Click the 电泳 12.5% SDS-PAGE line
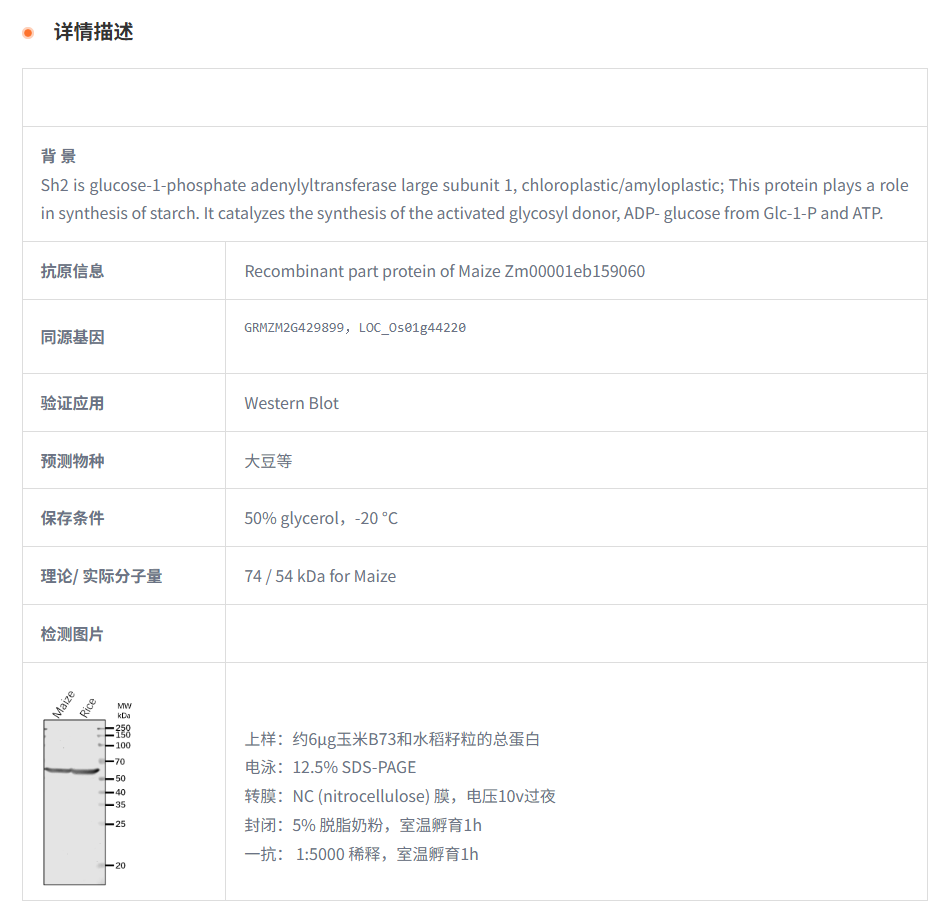The width and height of the screenshot is (930, 912). 330,768
